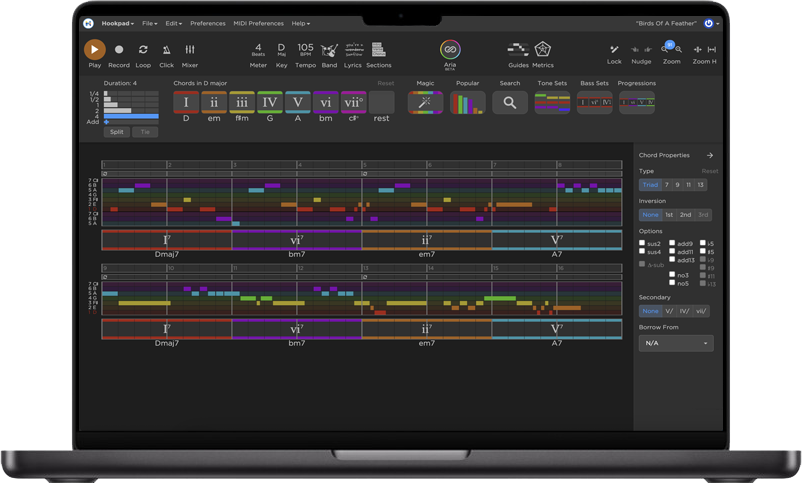Click the Split button

[117, 132]
